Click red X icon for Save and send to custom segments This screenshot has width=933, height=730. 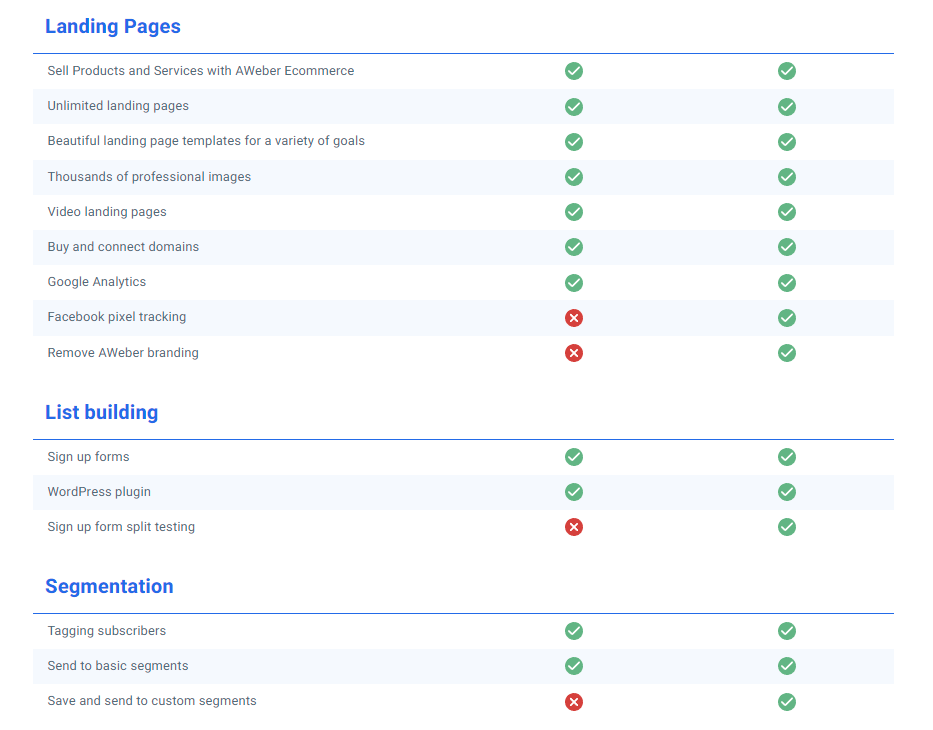pyautogui.click(x=574, y=702)
